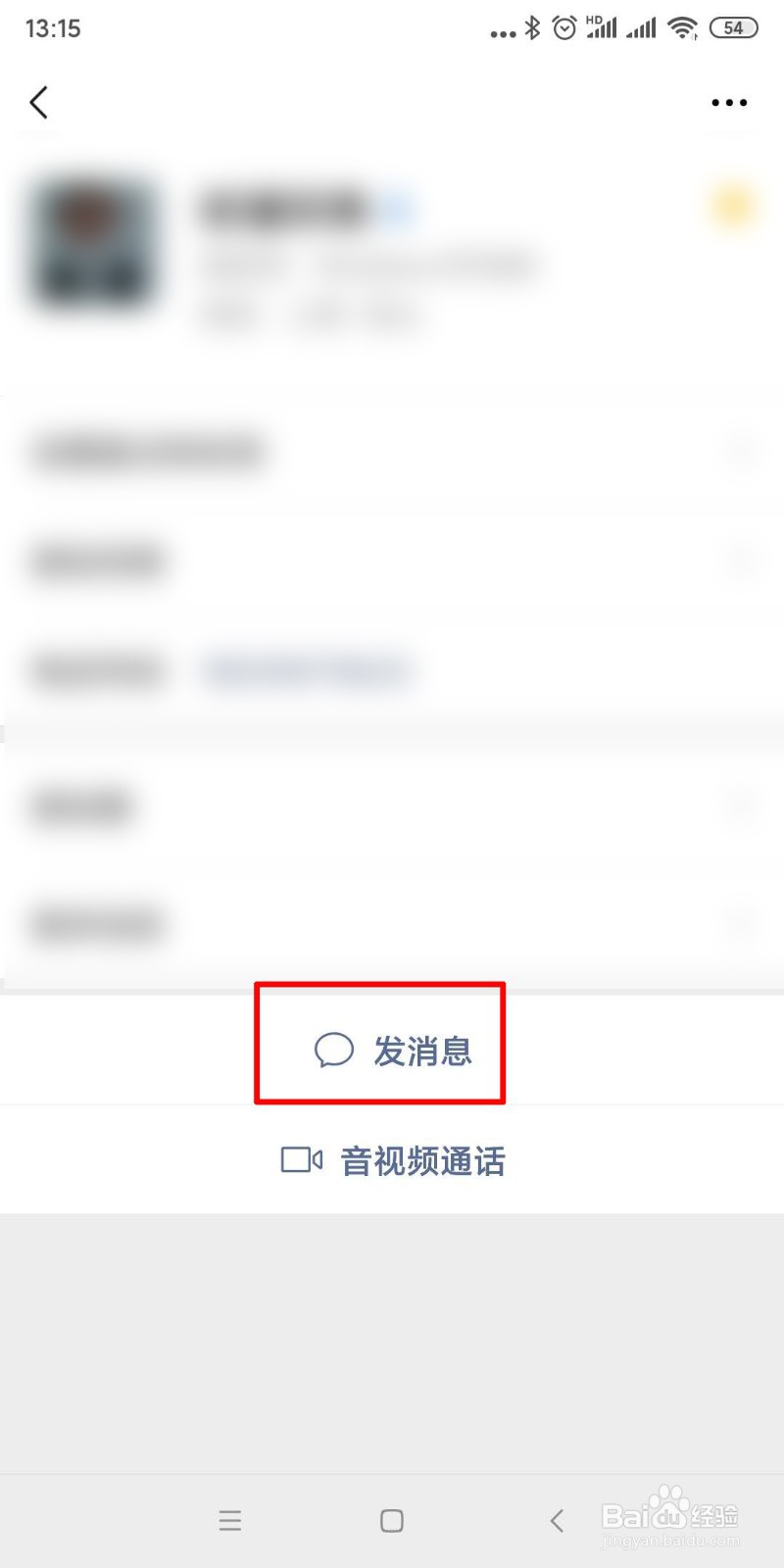Open the row with the shortest blurred label
Viewport: 784px width, 1568px height.
pos(392,806)
